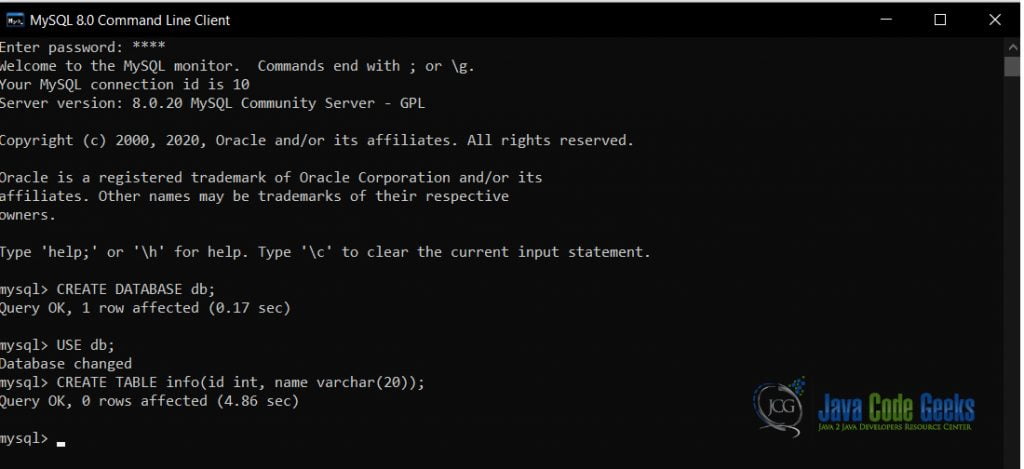Click the Server version 8.0.20 line
This screenshot has width=1024, height=469.
[x=212, y=103]
